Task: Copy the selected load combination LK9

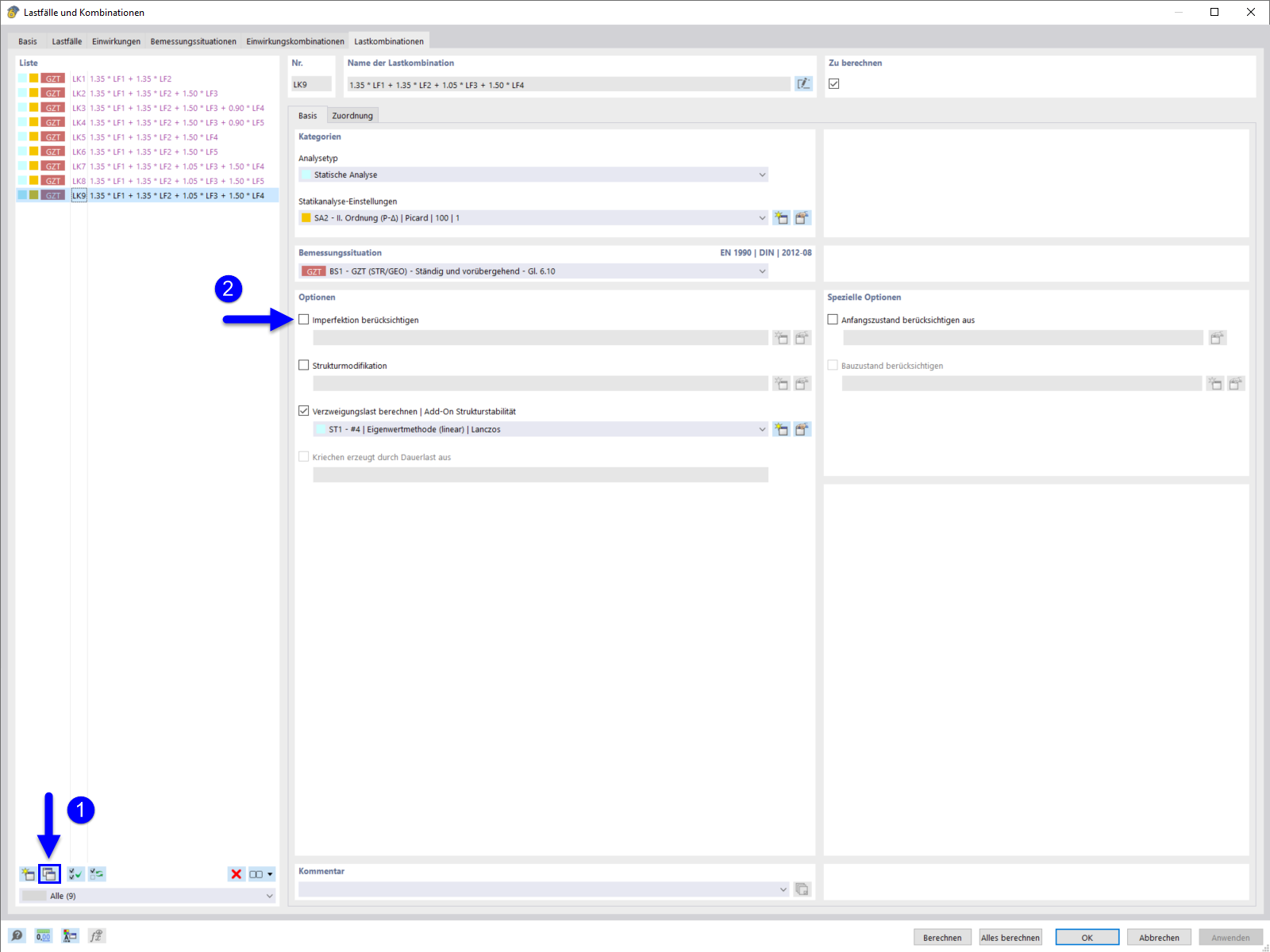Action: click(49, 873)
